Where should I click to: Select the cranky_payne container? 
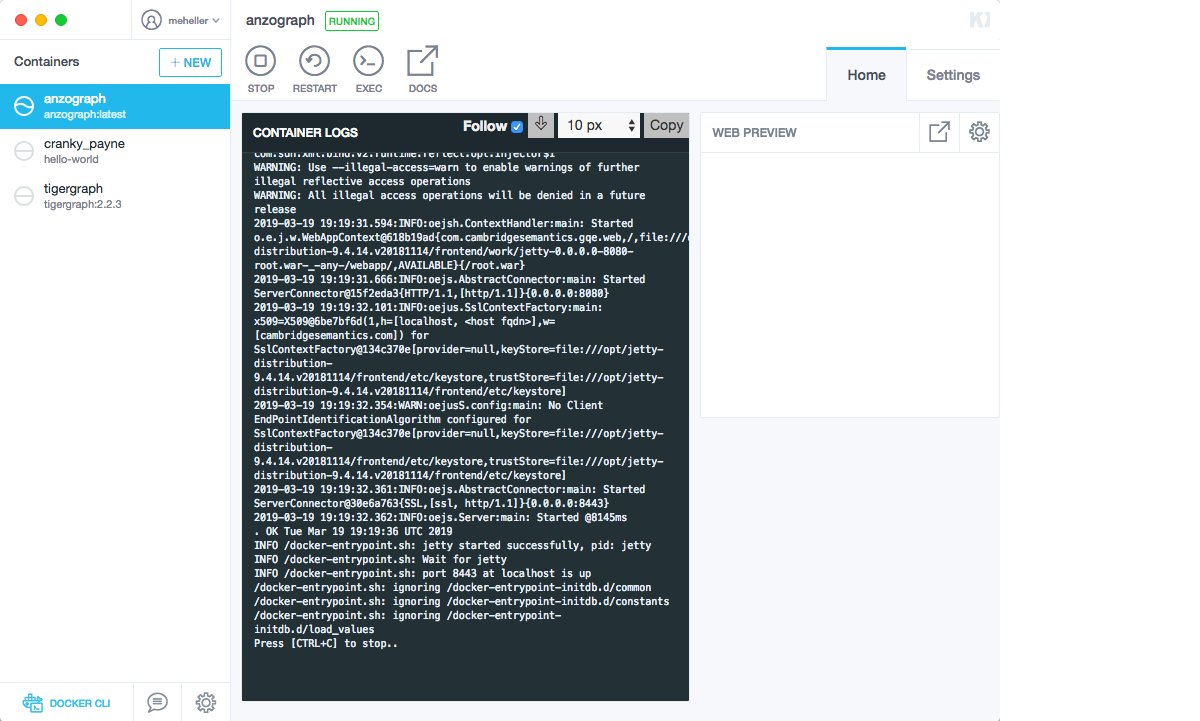point(115,151)
